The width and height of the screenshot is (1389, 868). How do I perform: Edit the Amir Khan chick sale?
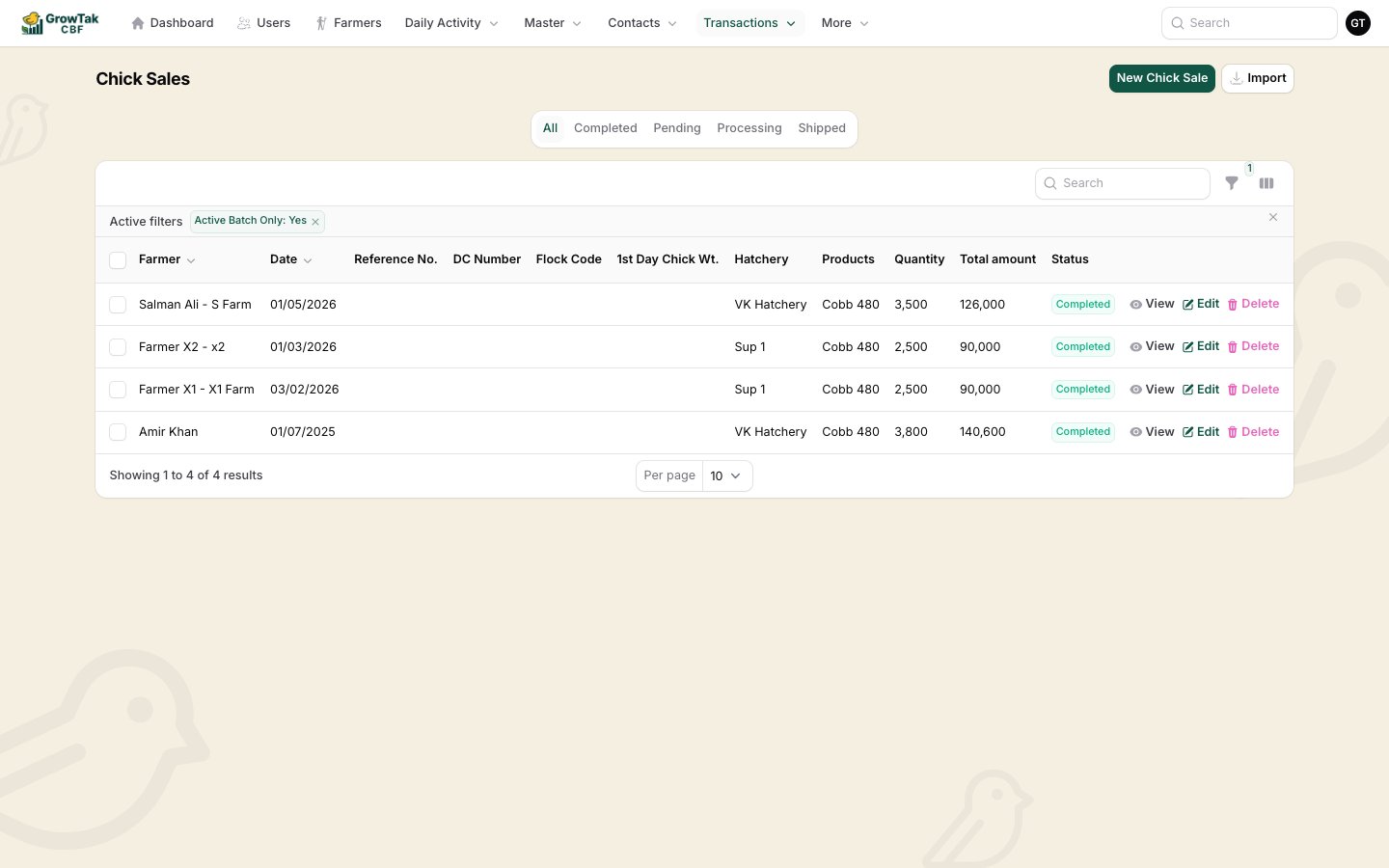1201,432
